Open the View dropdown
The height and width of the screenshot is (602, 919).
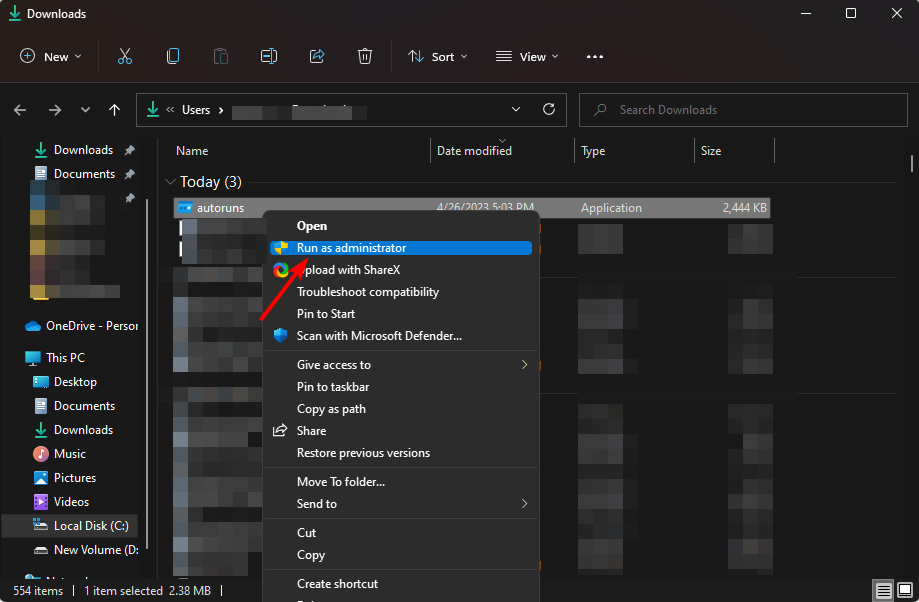tap(527, 57)
